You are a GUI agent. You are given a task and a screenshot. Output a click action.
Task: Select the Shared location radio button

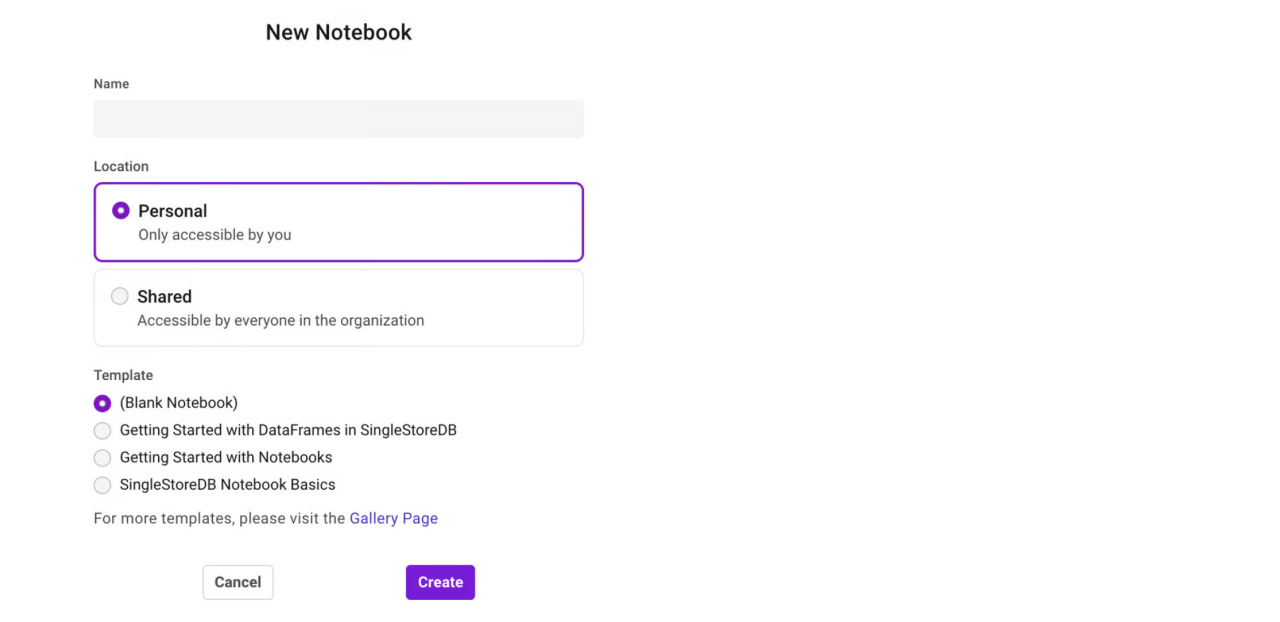(120, 296)
